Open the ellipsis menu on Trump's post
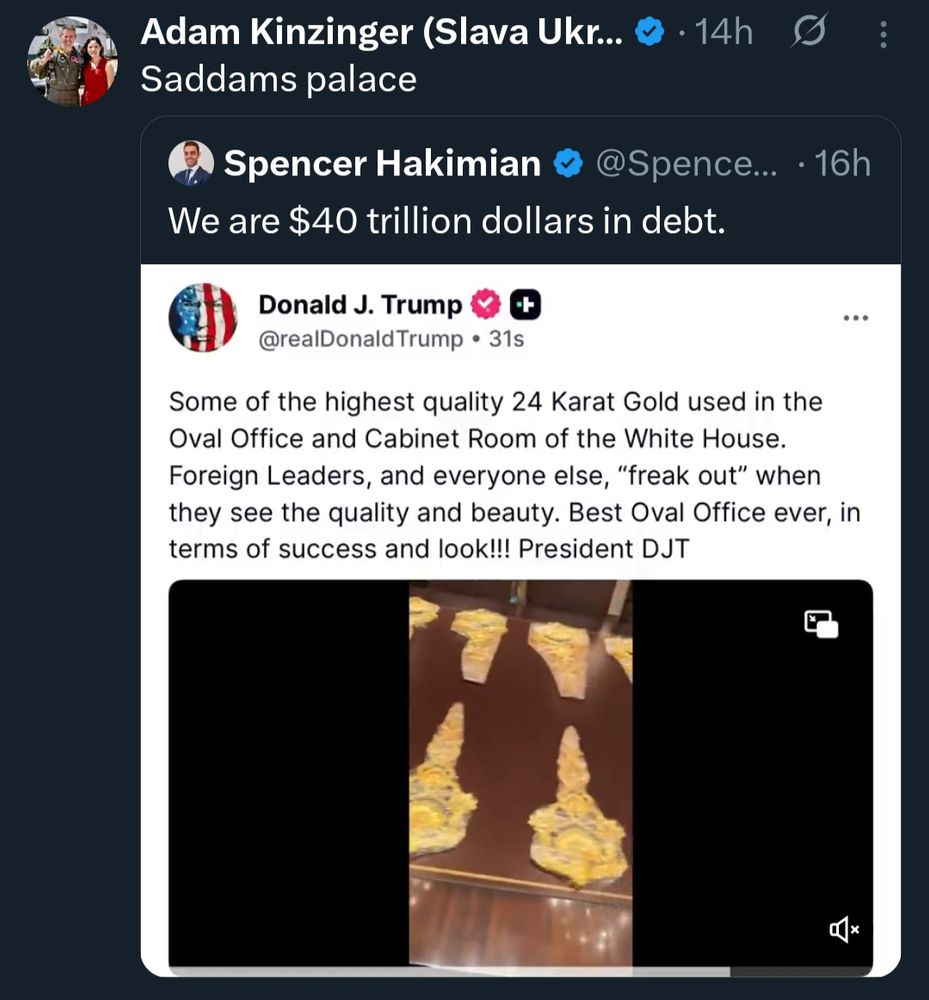Viewport: 929px width, 1000px height. click(855, 318)
